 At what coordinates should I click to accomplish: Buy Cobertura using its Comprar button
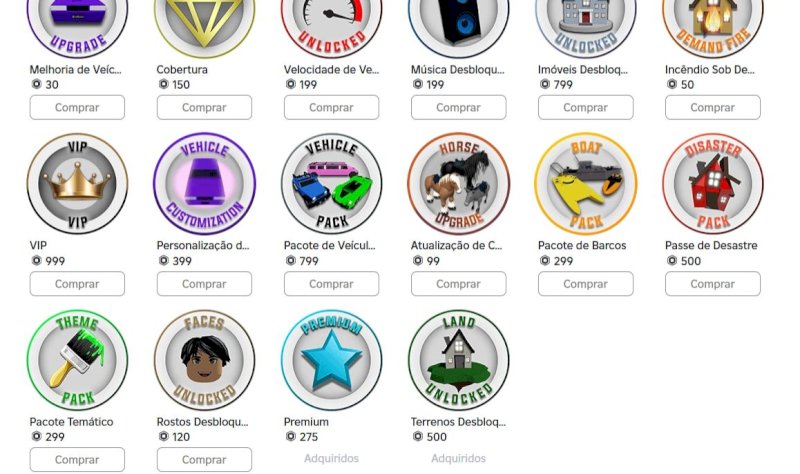(x=204, y=107)
